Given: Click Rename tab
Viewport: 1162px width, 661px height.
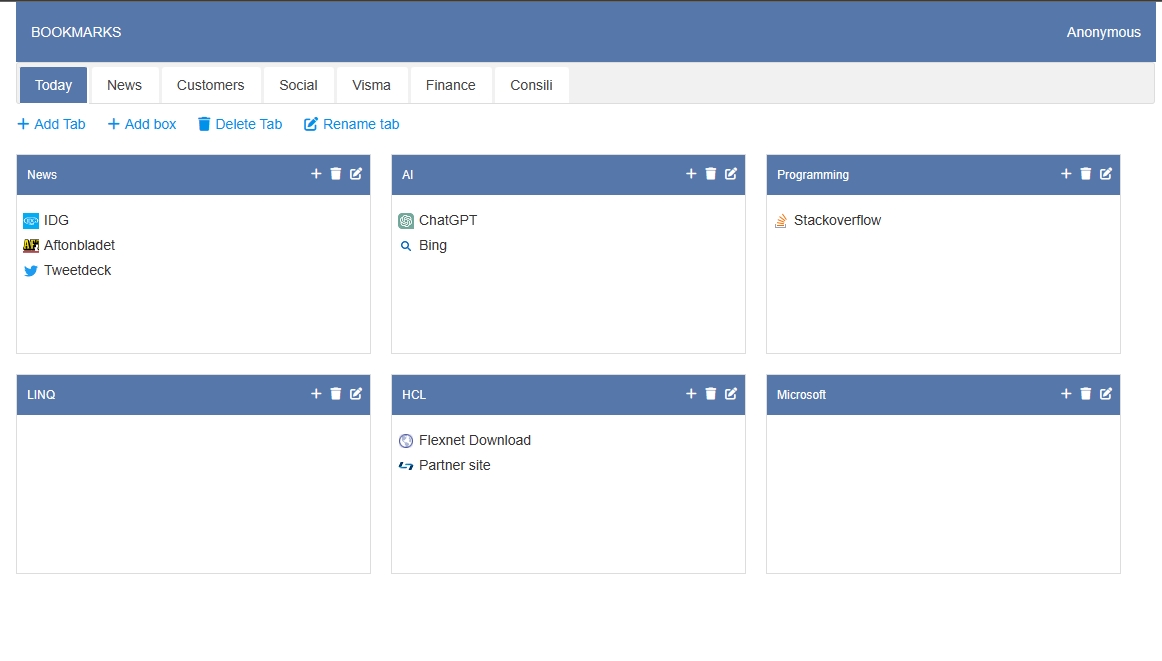Looking at the screenshot, I should pyautogui.click(x=352, y=124).
